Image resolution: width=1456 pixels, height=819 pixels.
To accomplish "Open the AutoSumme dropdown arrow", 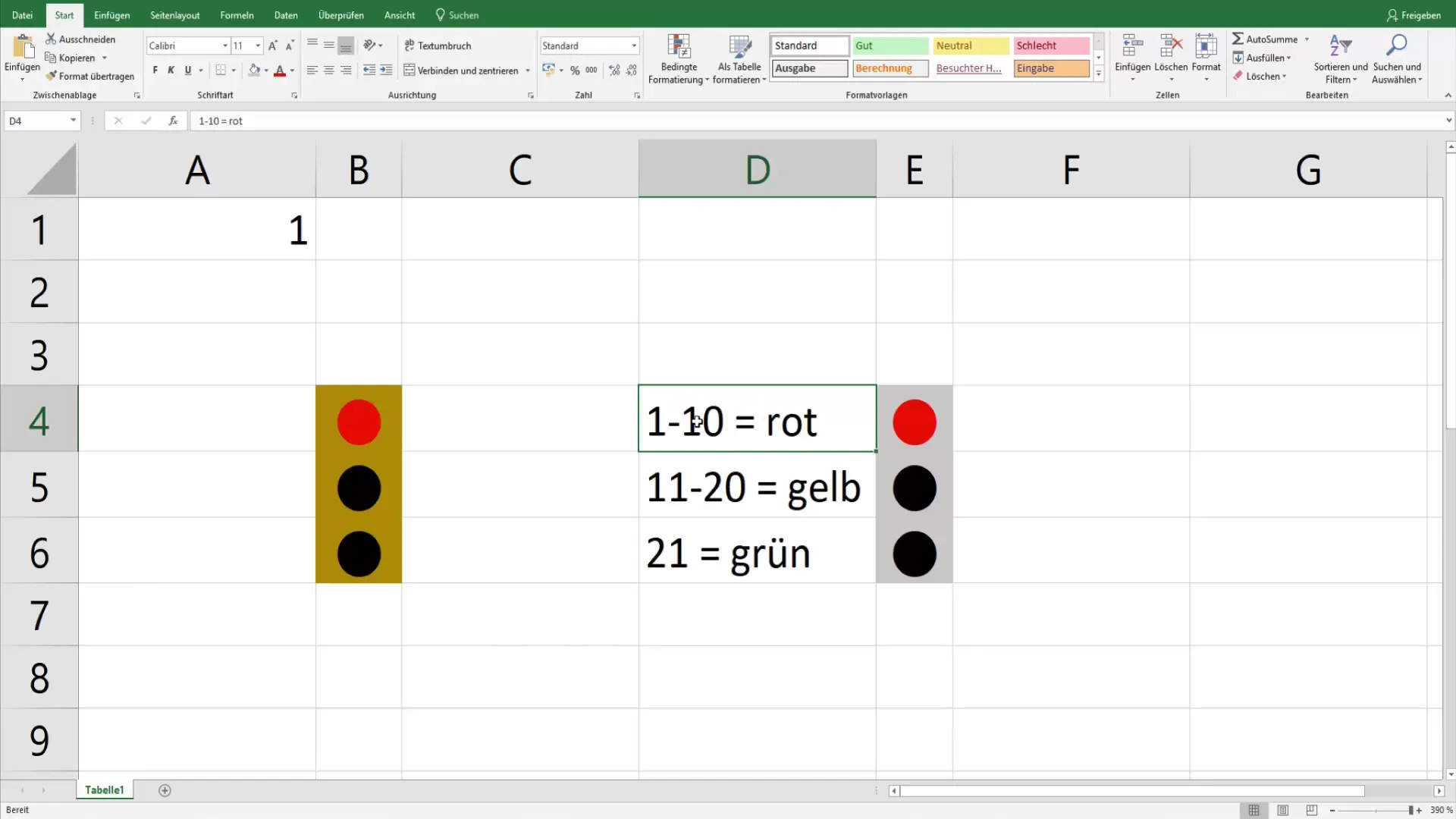I will pyautogui.click(x=1307, y=39).
